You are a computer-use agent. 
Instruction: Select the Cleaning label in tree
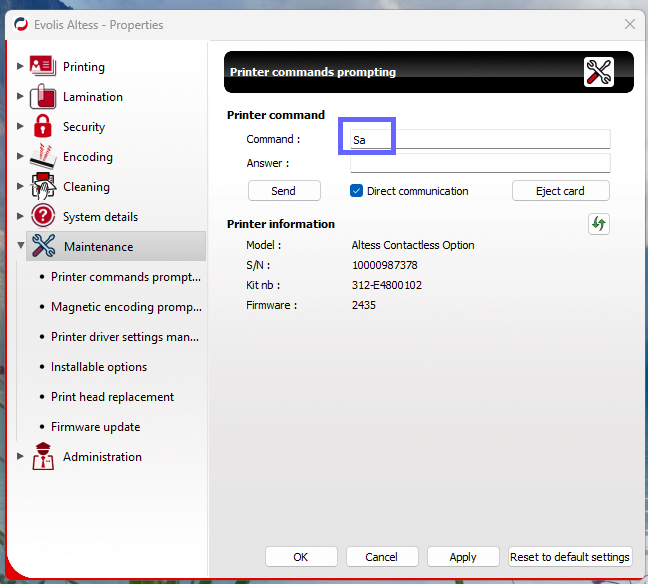point(86,187)
